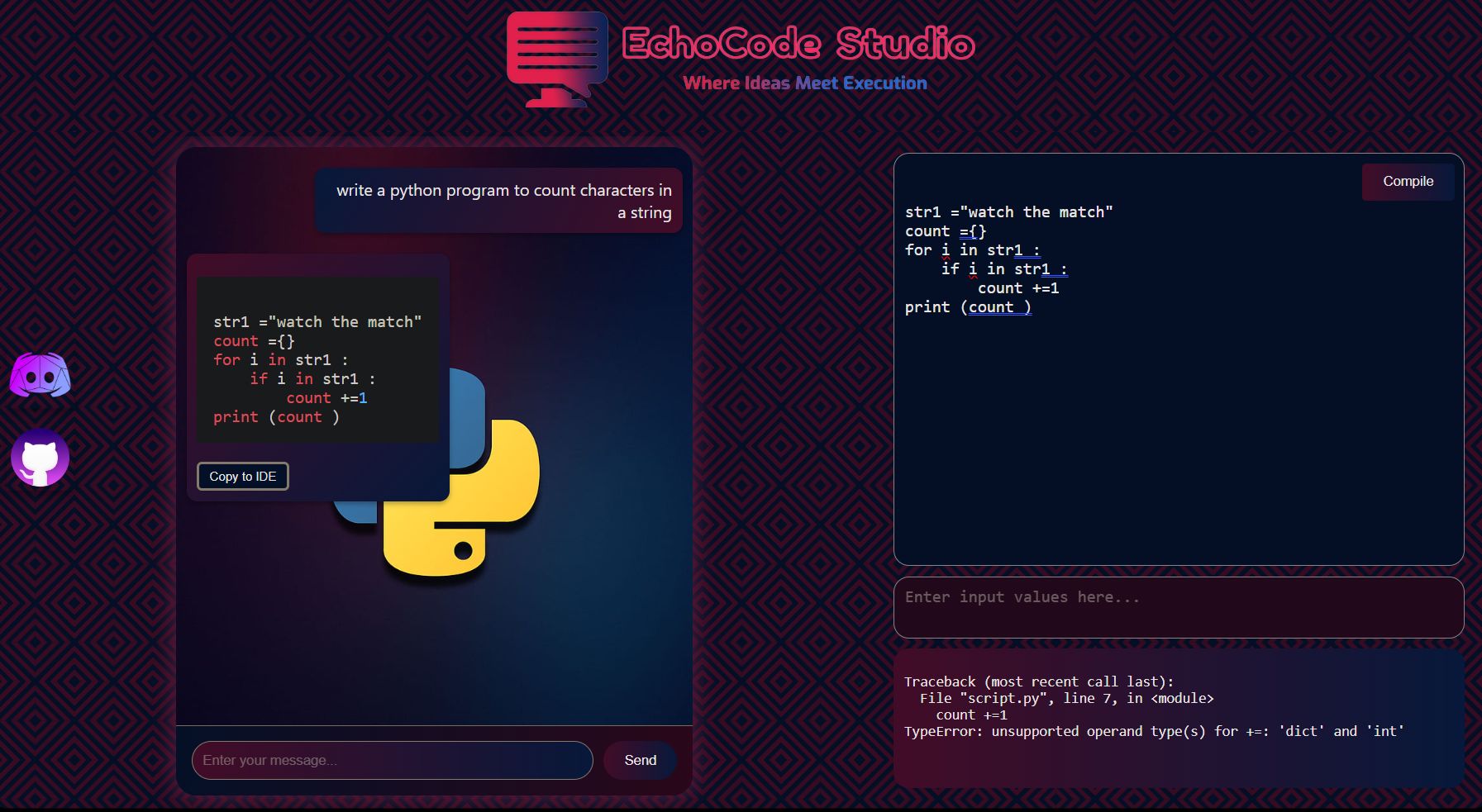Focus the 'Enter your message...' field
Image resolution: width=1482 pixels, height=812 pixels.
click(392, 760)
